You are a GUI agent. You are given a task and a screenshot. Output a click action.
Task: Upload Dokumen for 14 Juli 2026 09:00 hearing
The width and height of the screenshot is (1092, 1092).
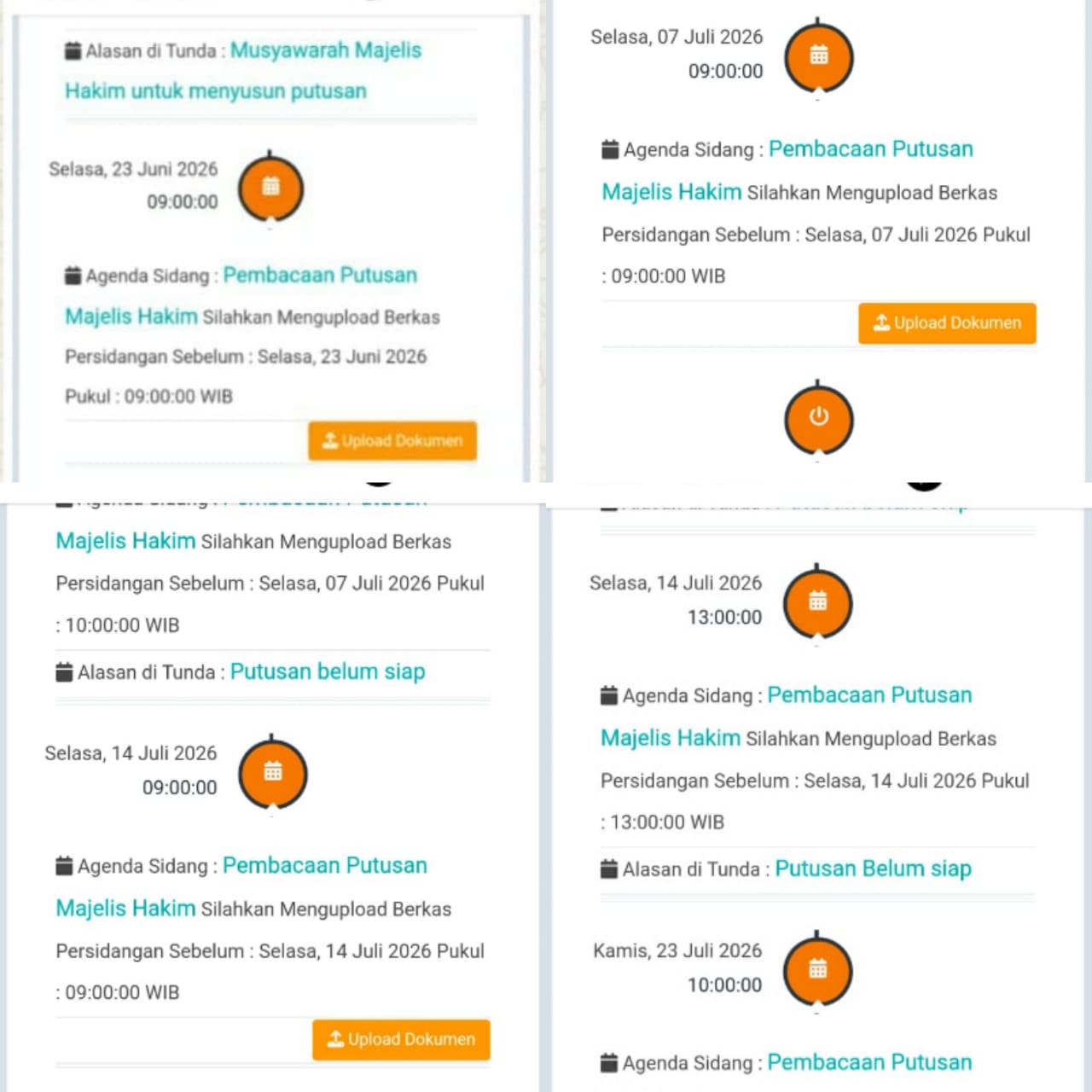(x=401, y=1040)
